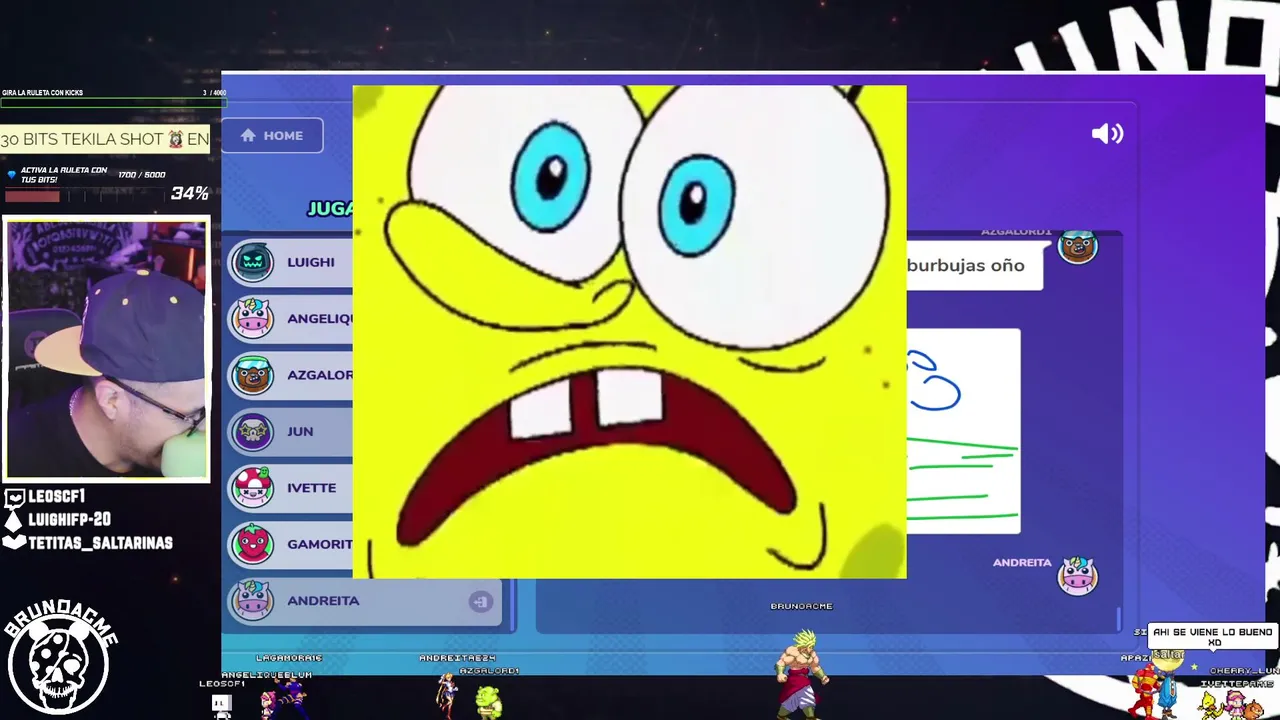Select Jun's skull avatar
The image size is (1280, 720).
pos(252,431)
